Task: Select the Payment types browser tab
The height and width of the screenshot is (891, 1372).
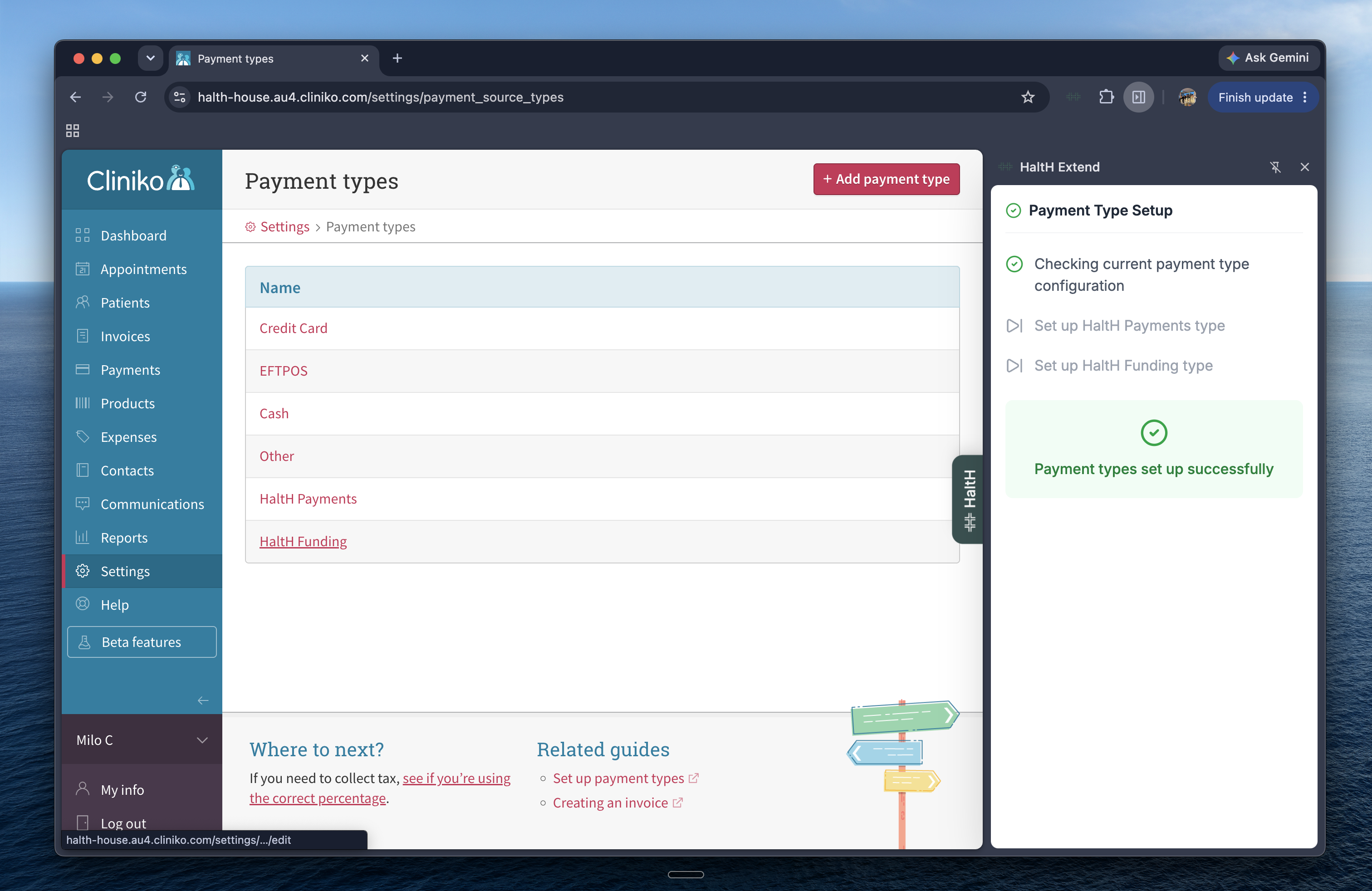Action: 274,58
